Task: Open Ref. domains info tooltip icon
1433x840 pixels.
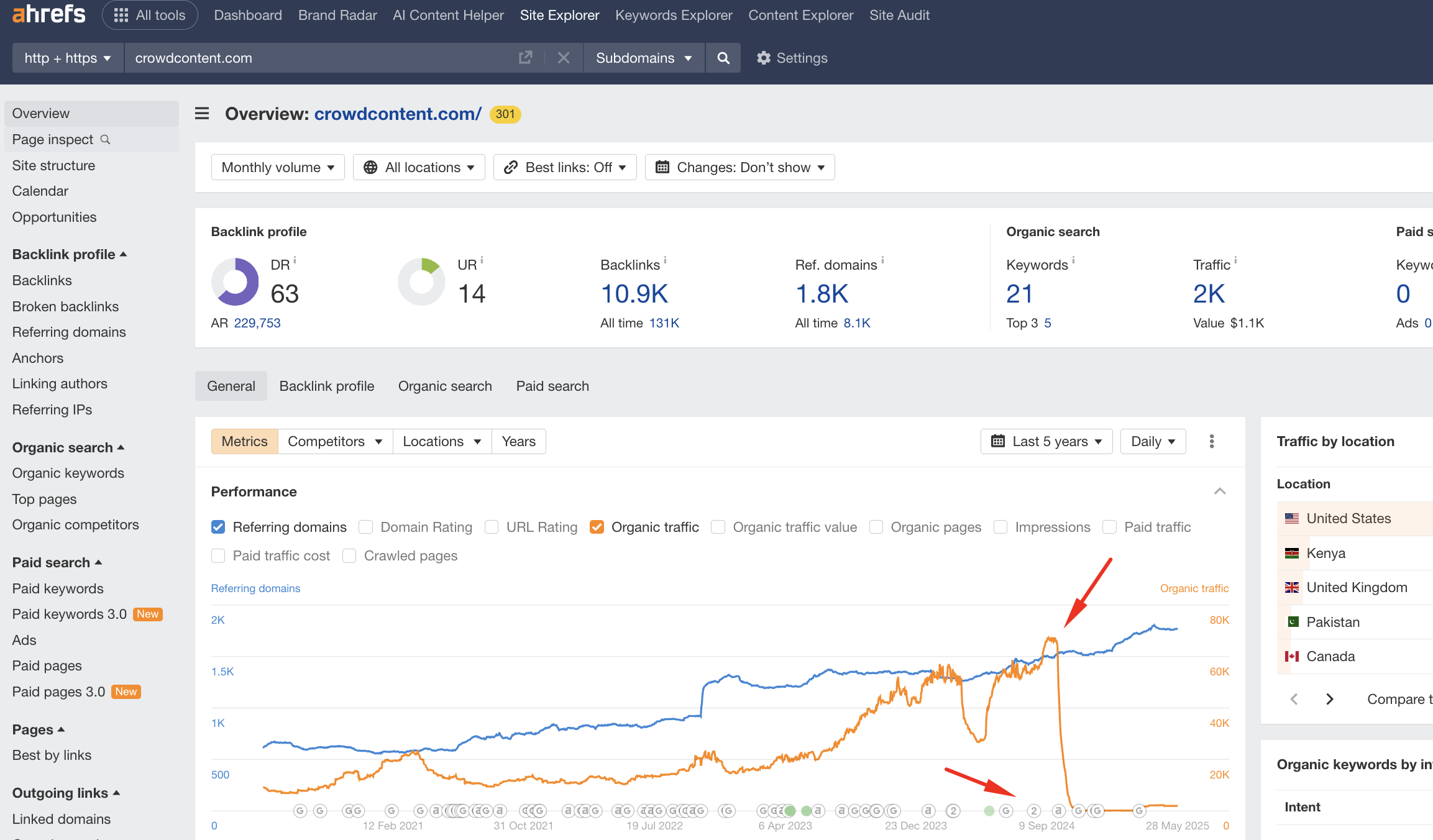Action: [882, 260]
